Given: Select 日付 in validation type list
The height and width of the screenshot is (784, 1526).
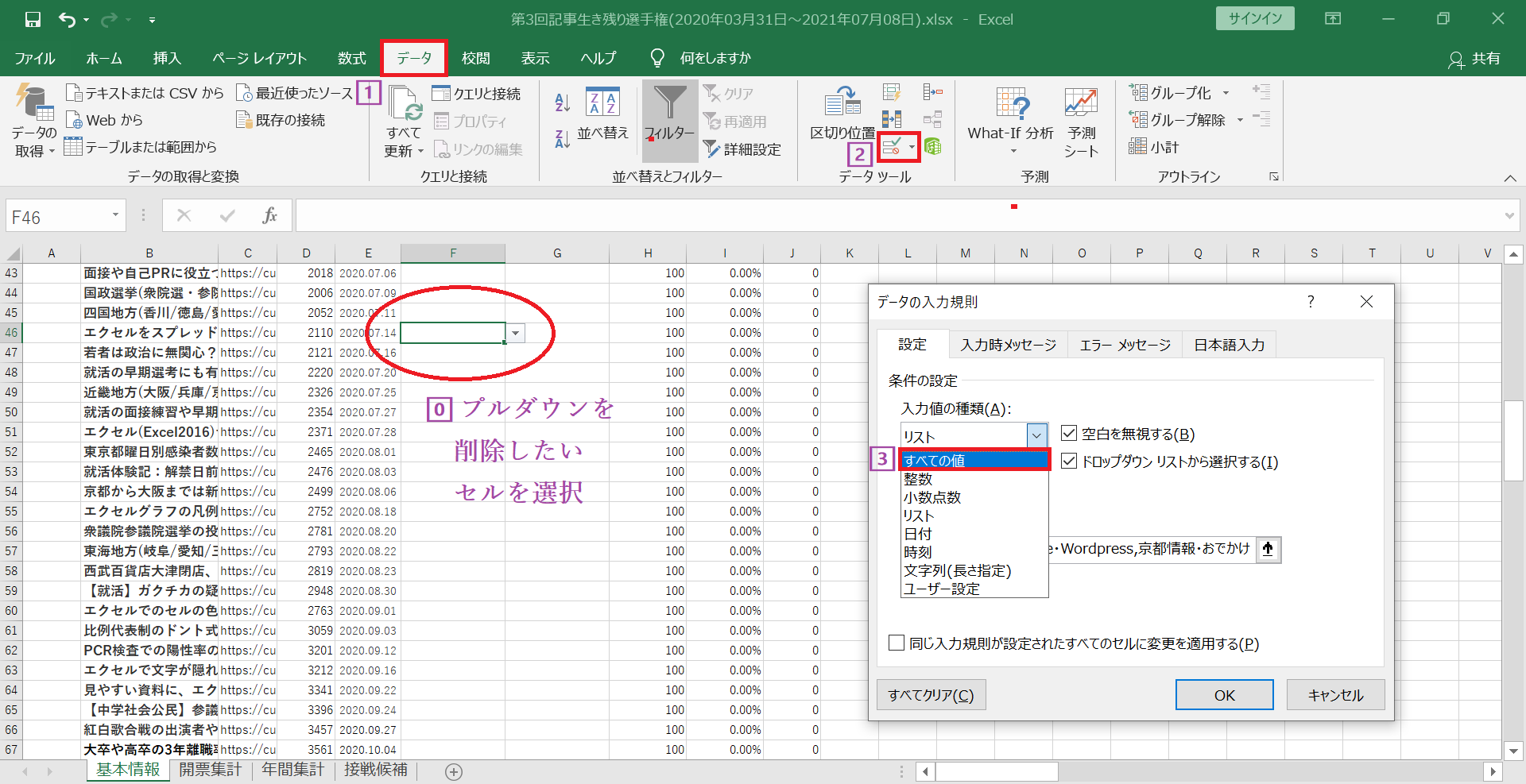Looking at the screenshot, I should pyautogui.click(x=974, y=534).
